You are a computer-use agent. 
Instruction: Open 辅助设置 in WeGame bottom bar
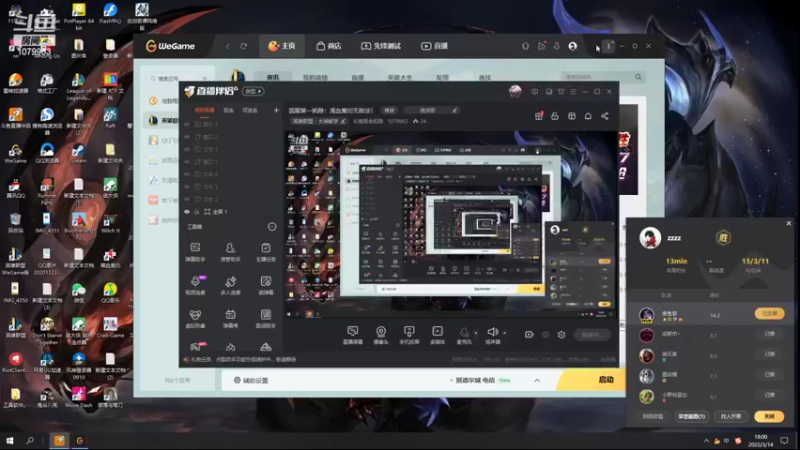point(251,380)
